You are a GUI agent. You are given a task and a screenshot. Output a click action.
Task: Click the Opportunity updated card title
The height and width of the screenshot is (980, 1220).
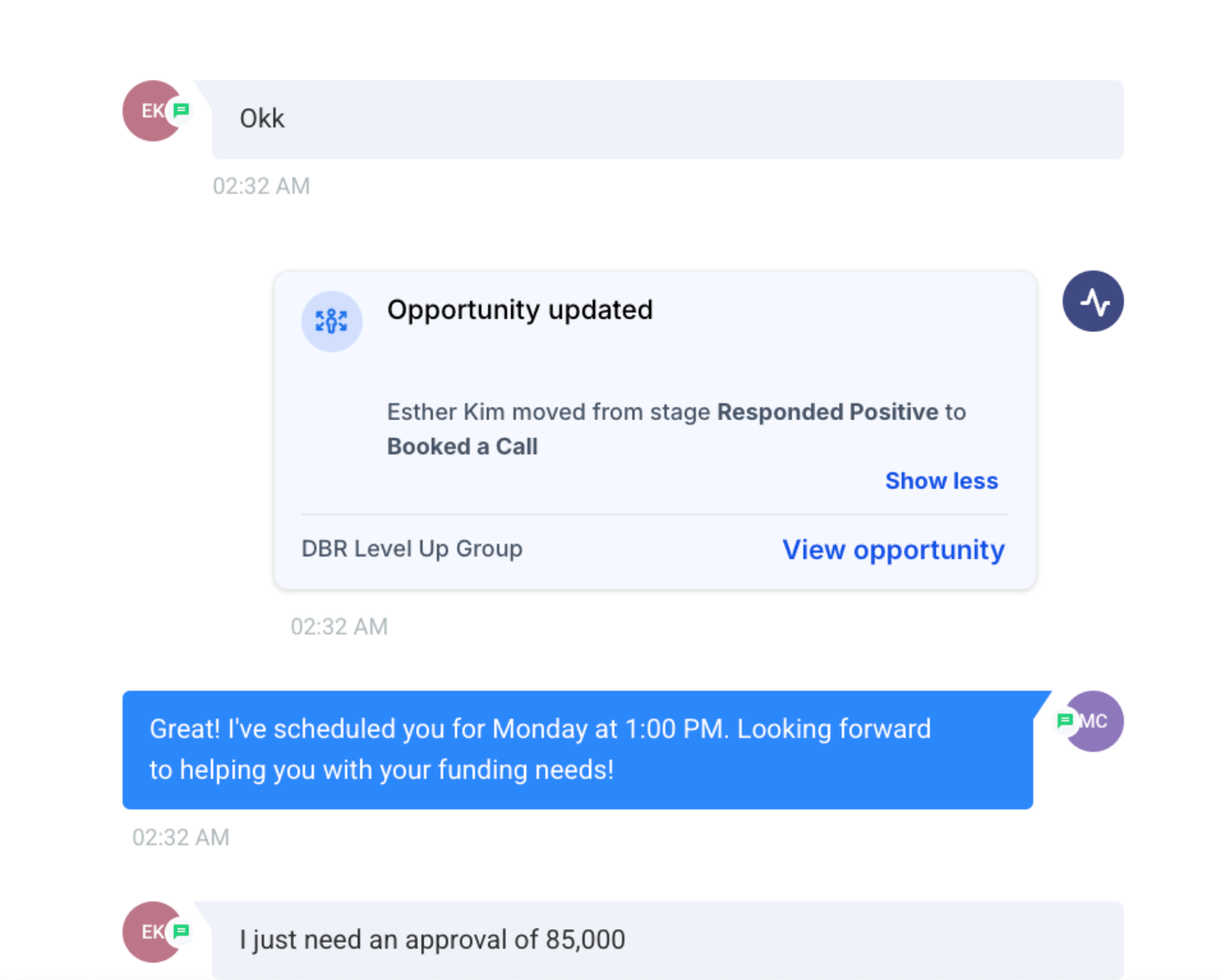[520, 310]
